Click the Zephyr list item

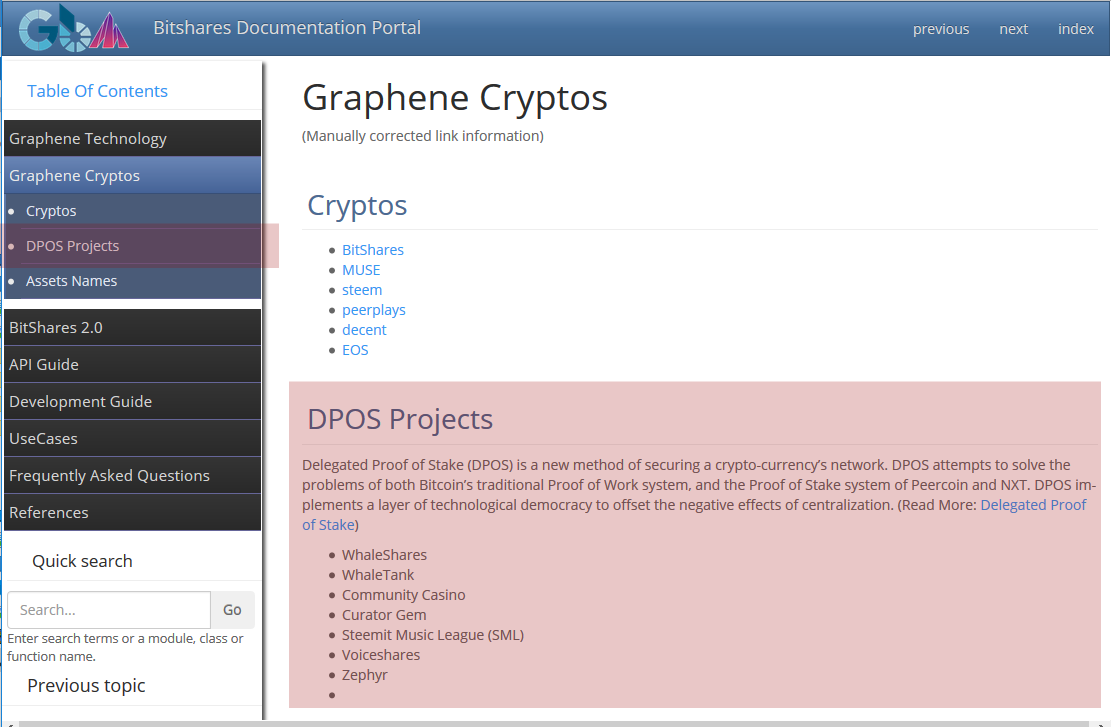coord(364,675)
